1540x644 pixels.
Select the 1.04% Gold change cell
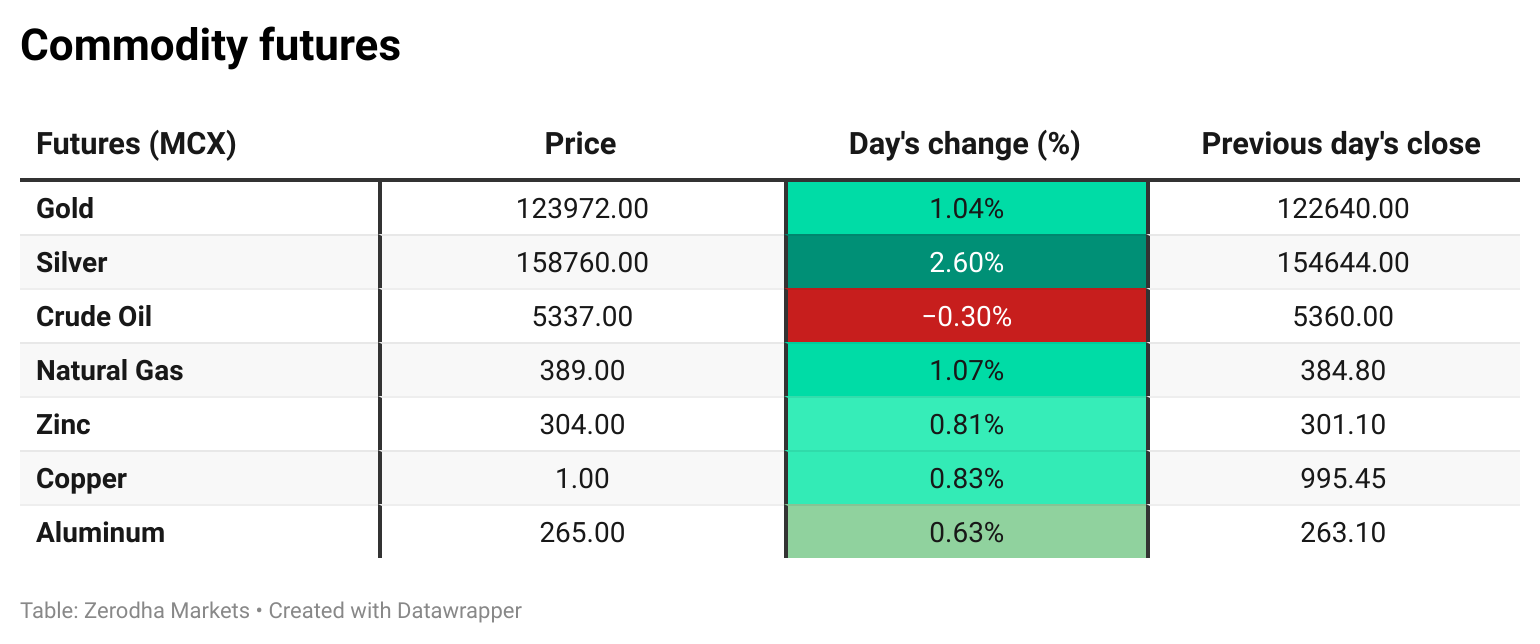pyautogui.click(x=966, y=209)
